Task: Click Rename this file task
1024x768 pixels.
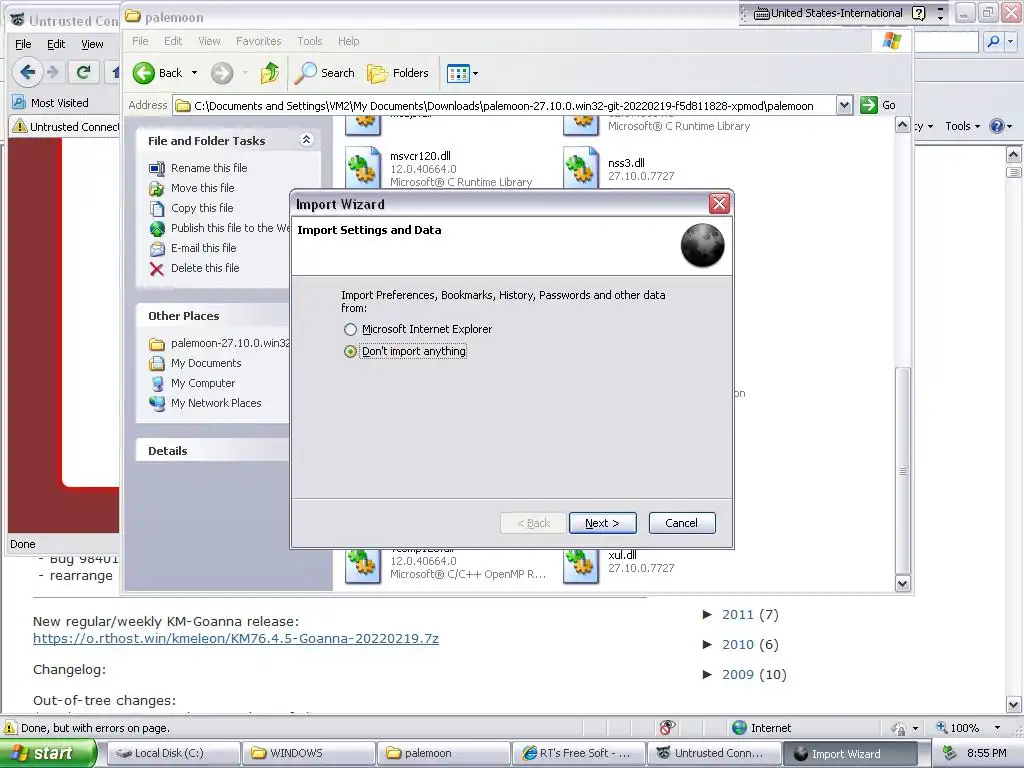Action: [209, 168]
